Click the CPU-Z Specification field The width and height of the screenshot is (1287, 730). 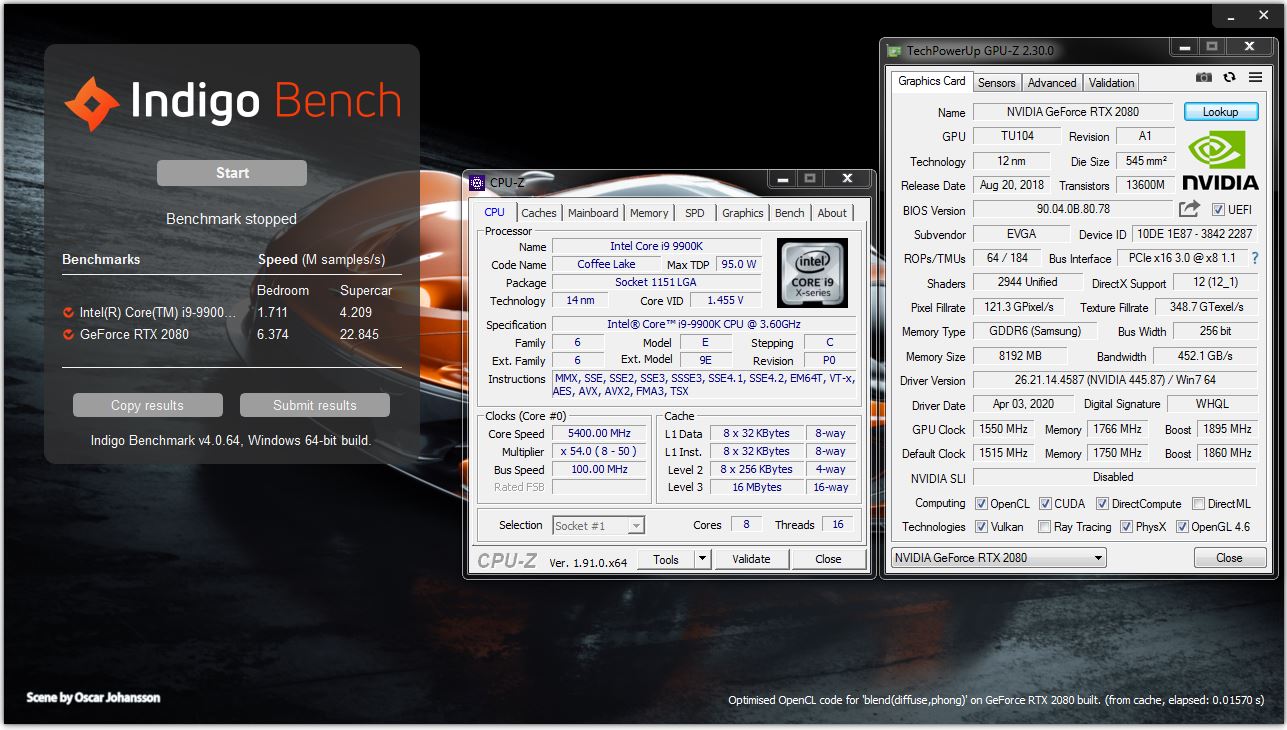tap(704, 325)
